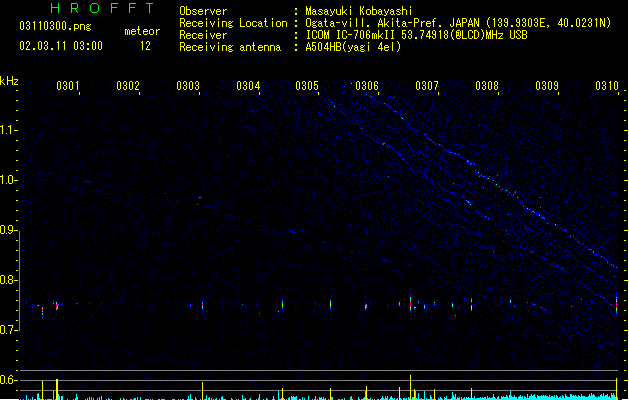Click time marker 0306
The height and width of the screenshot is (400, 629).
(x=367, y=86)
